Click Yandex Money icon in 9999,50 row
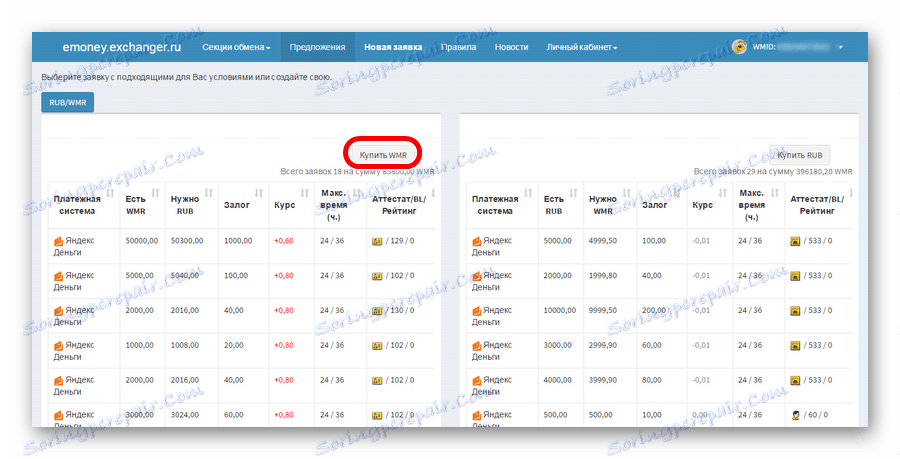Viewport: 900px width, 459px height. click(476, 310)
